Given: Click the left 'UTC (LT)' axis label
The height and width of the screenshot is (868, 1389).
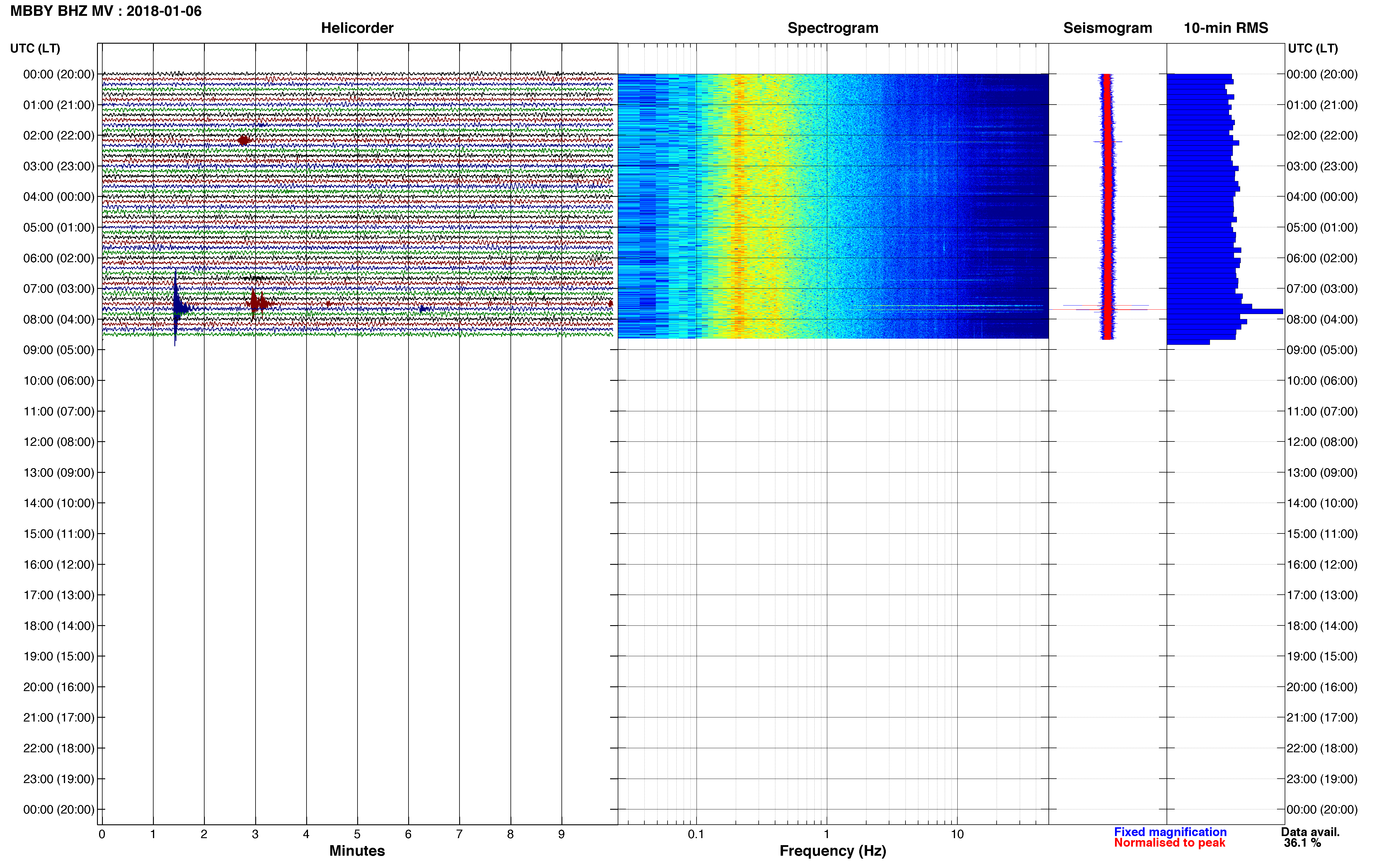Looking at the screenshot, I should (x=35, y=48).
